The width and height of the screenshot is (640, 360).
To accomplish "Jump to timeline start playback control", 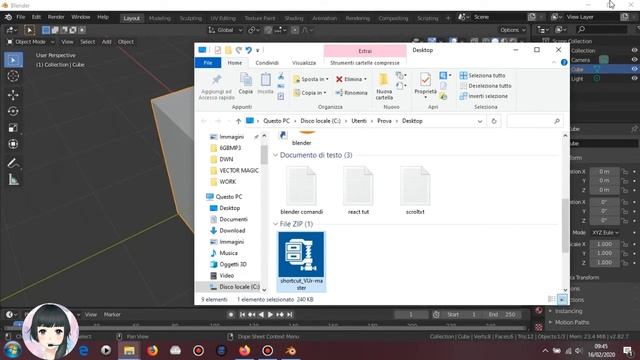I will pos(242,315).
